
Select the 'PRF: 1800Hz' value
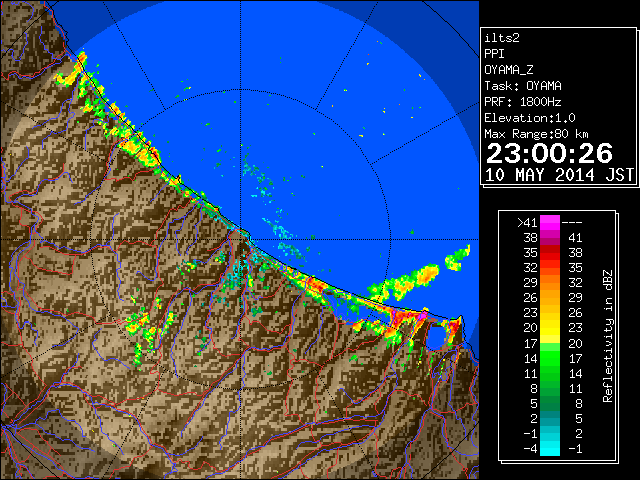(x=523, y=102)
